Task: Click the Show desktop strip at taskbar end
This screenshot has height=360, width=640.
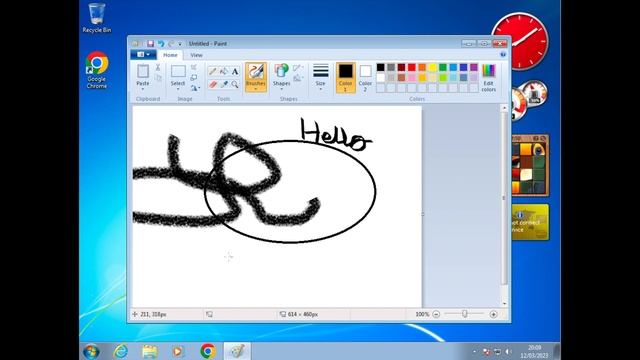Action: pyautogui.click(x=557, y=351)
